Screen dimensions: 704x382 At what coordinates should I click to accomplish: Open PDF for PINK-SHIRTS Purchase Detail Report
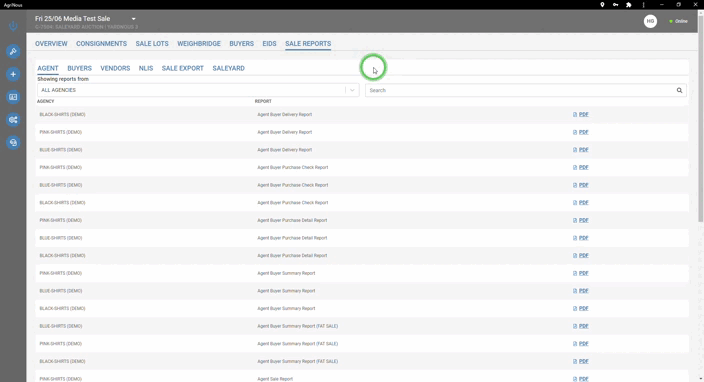[x=583, y=220]
